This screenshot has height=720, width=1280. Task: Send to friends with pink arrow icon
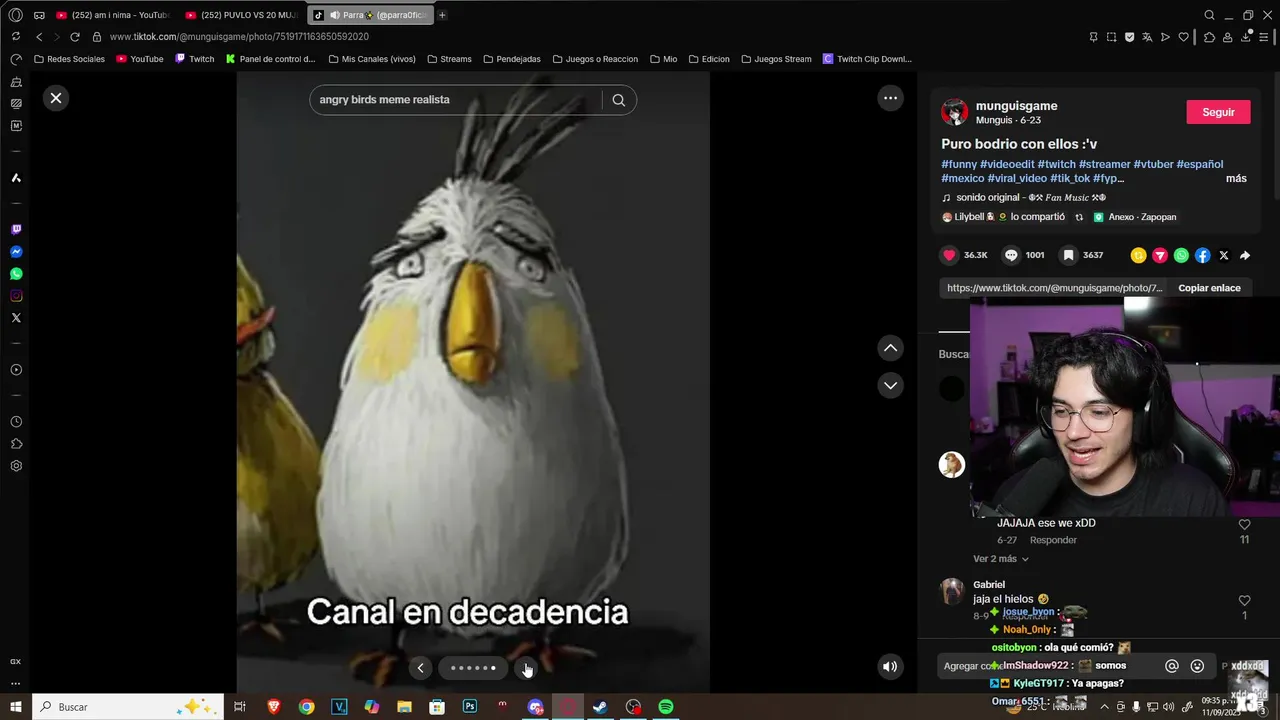(1160, 255)
